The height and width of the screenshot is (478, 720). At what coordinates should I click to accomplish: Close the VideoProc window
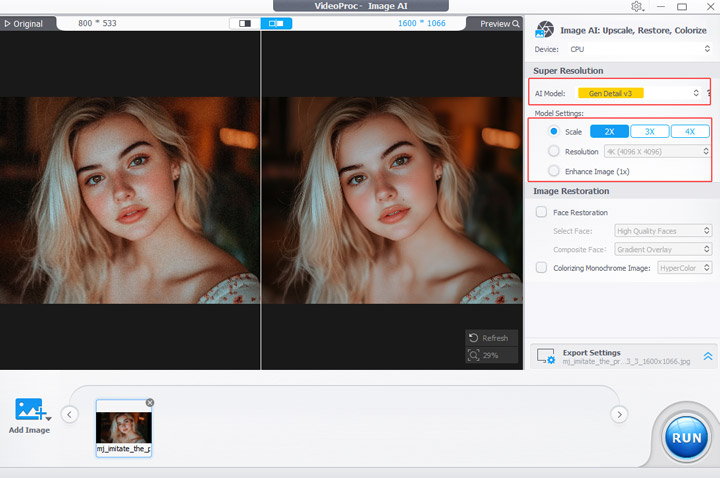pyautogui.click(x=710, y=6)
